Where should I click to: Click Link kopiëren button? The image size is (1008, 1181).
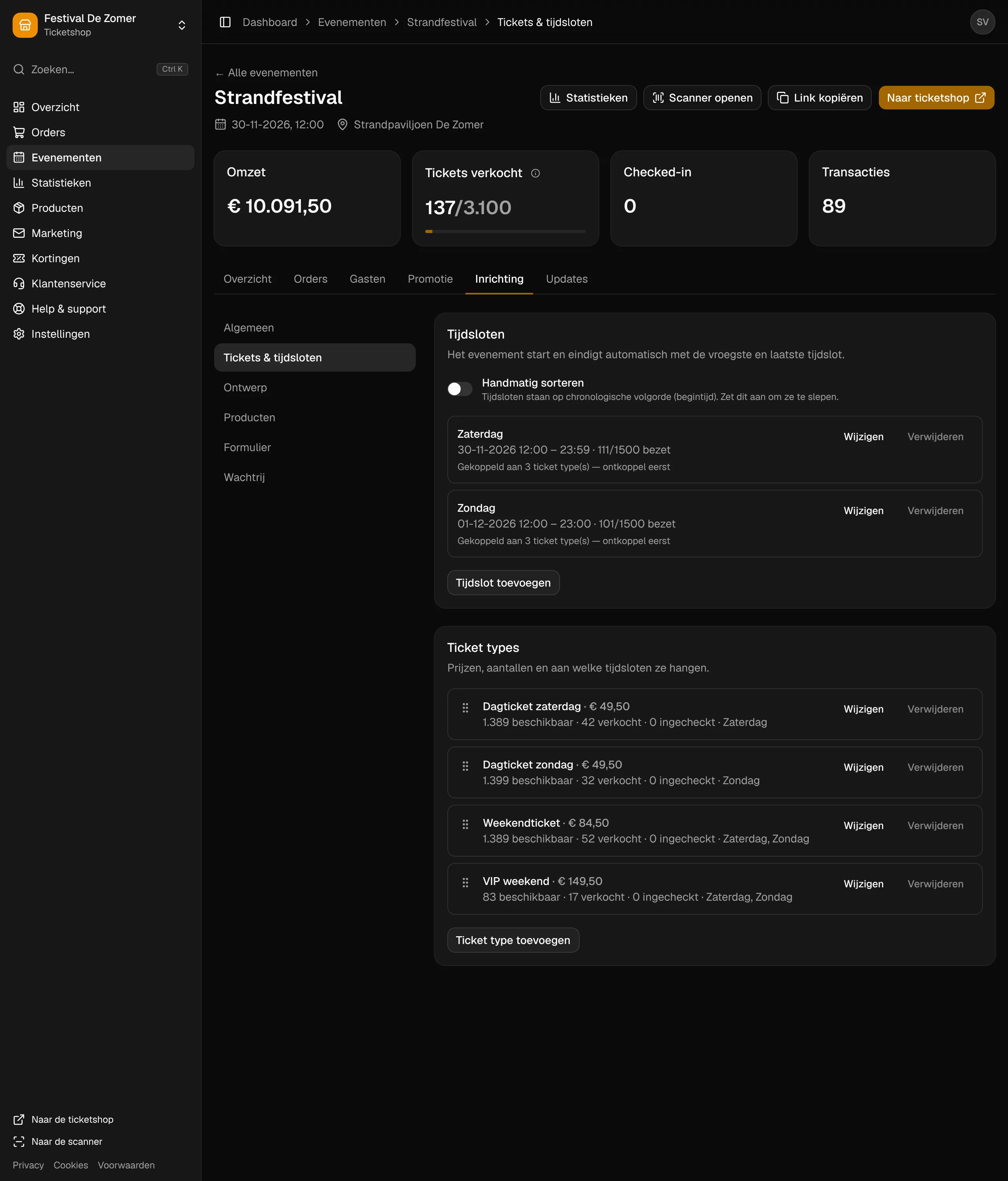[x=819, y=98]
